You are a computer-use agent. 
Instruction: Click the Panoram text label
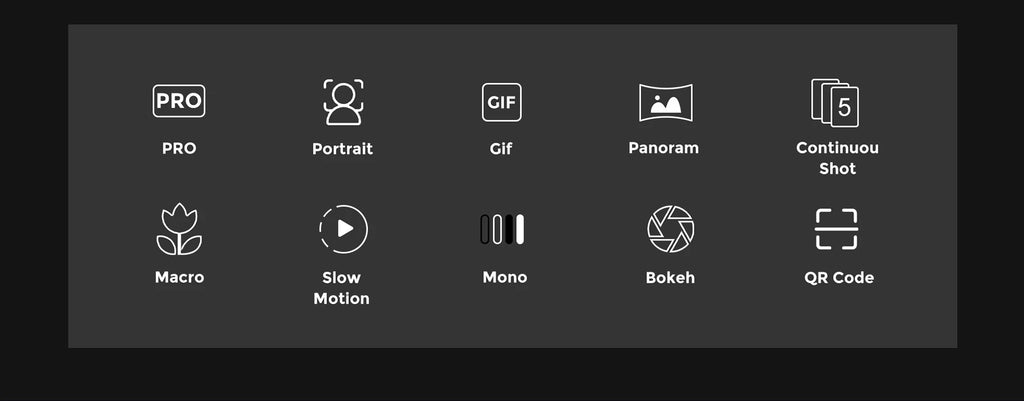coord(663,148)
